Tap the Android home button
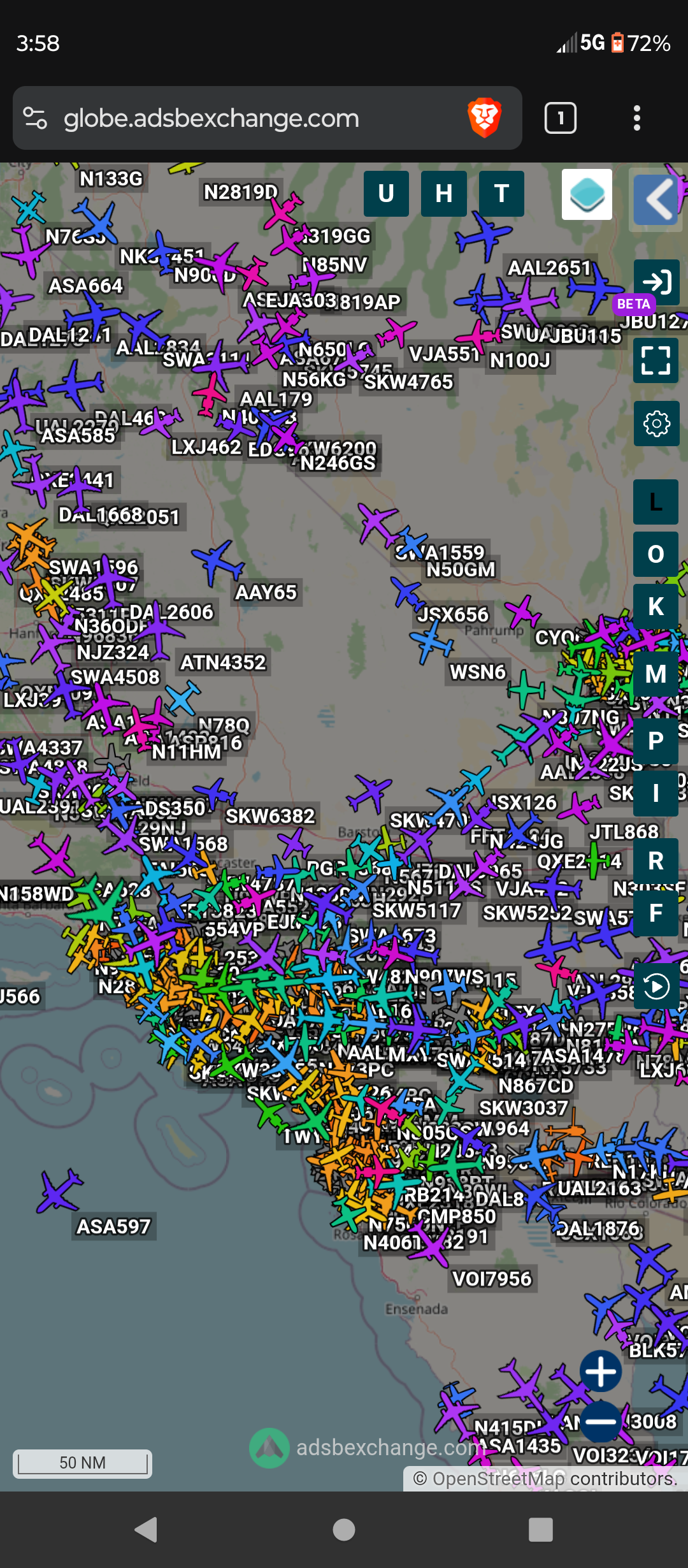 tap(344, 1530)
